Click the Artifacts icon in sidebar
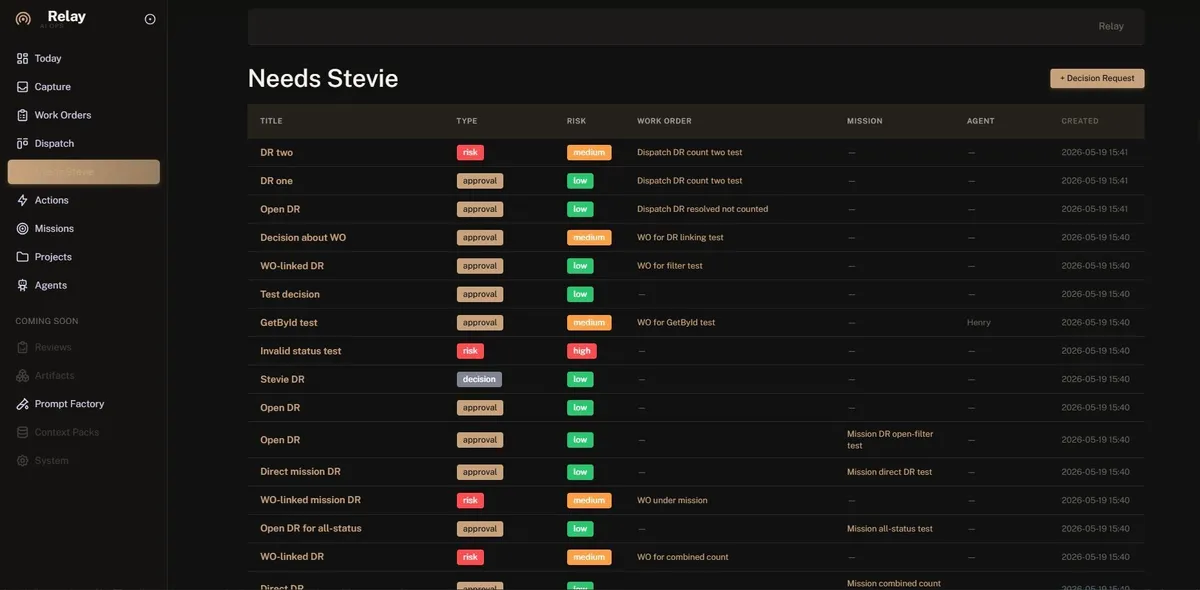The width and height of the screenshot is (1200, 590). pyautogui.click(x=23, y=376)
